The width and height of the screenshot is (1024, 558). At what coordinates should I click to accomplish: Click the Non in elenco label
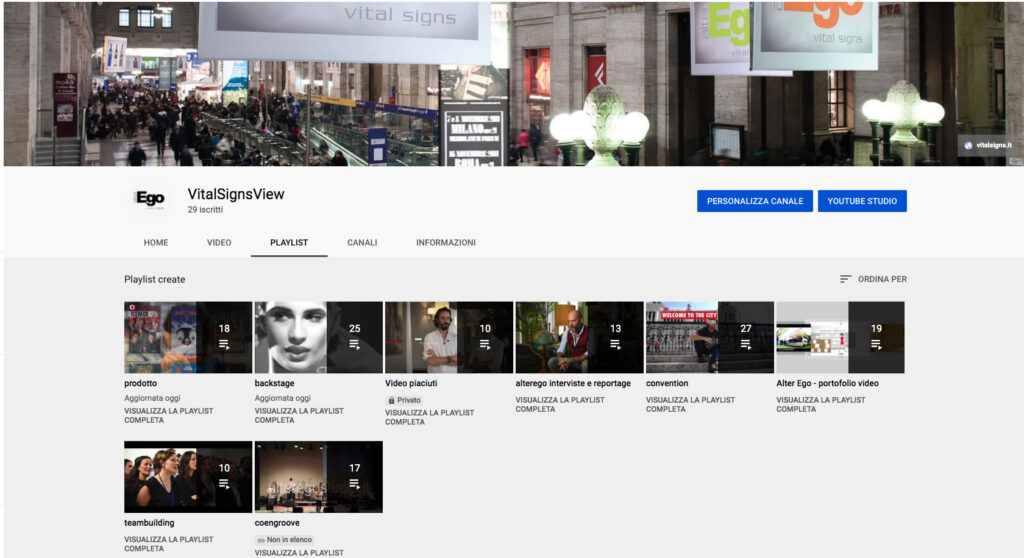click(289, 540)
